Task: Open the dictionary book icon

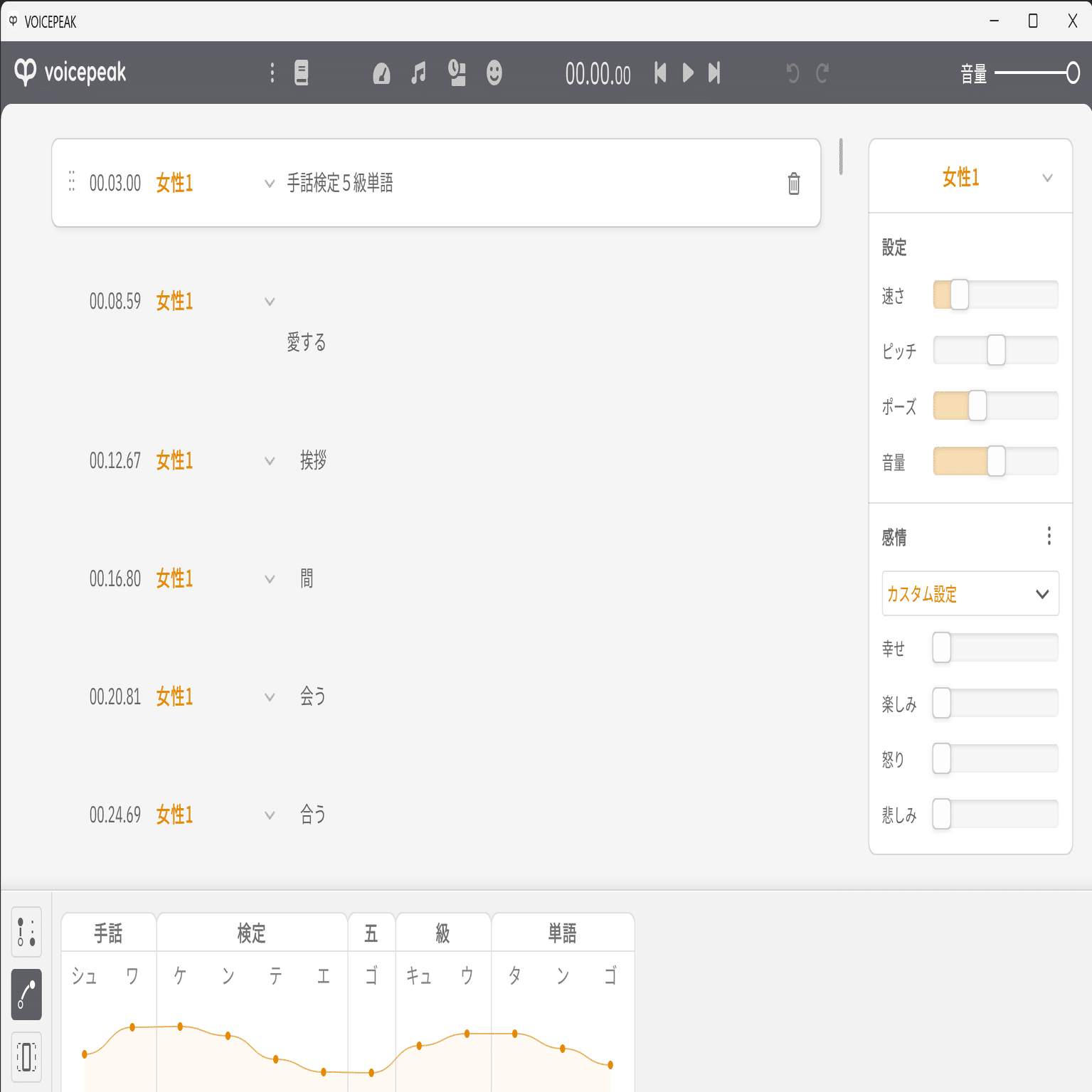Action: coord(302,73)
